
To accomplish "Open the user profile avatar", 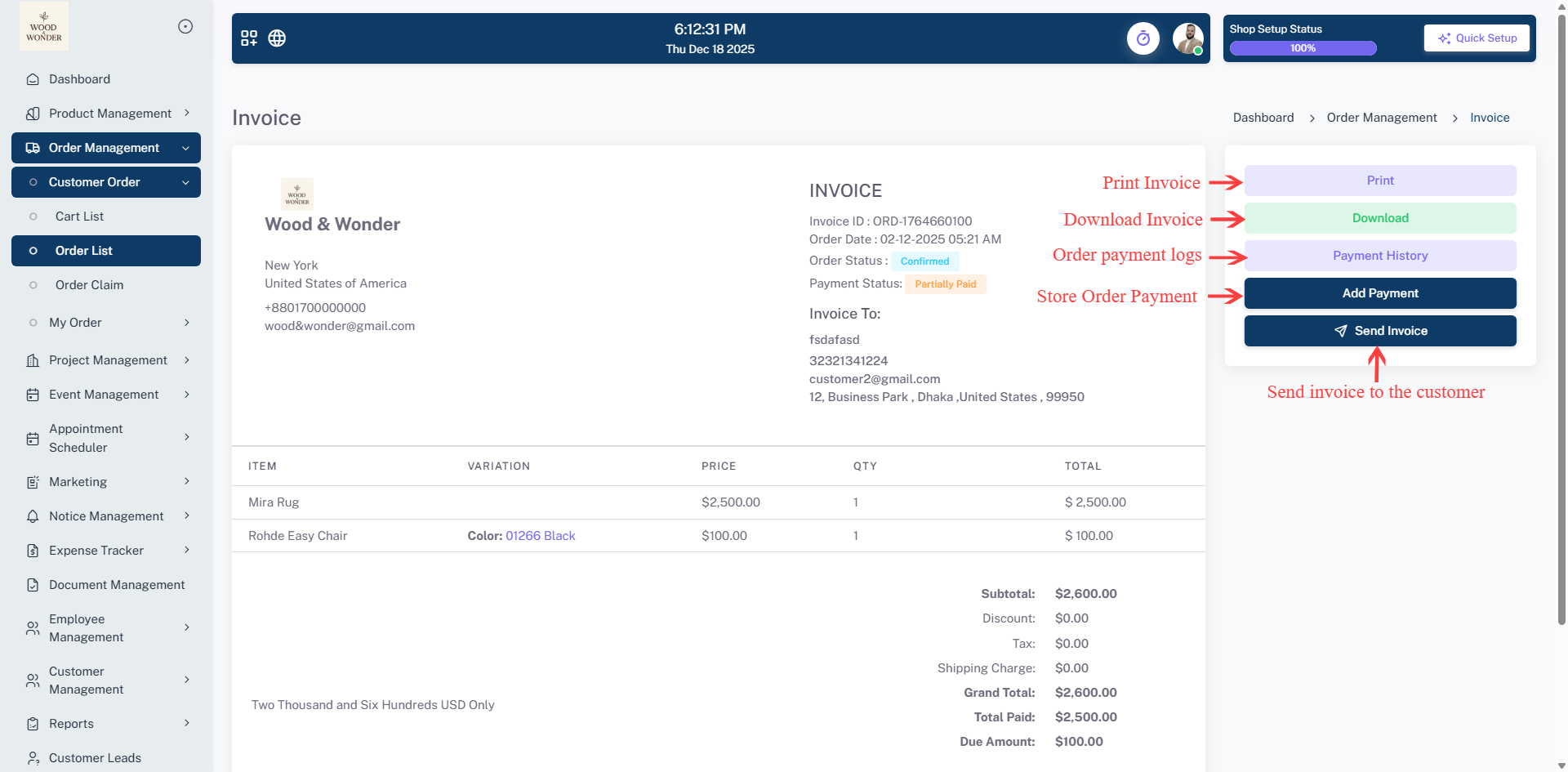I will pyautogui.click(x=1187, y=38).
